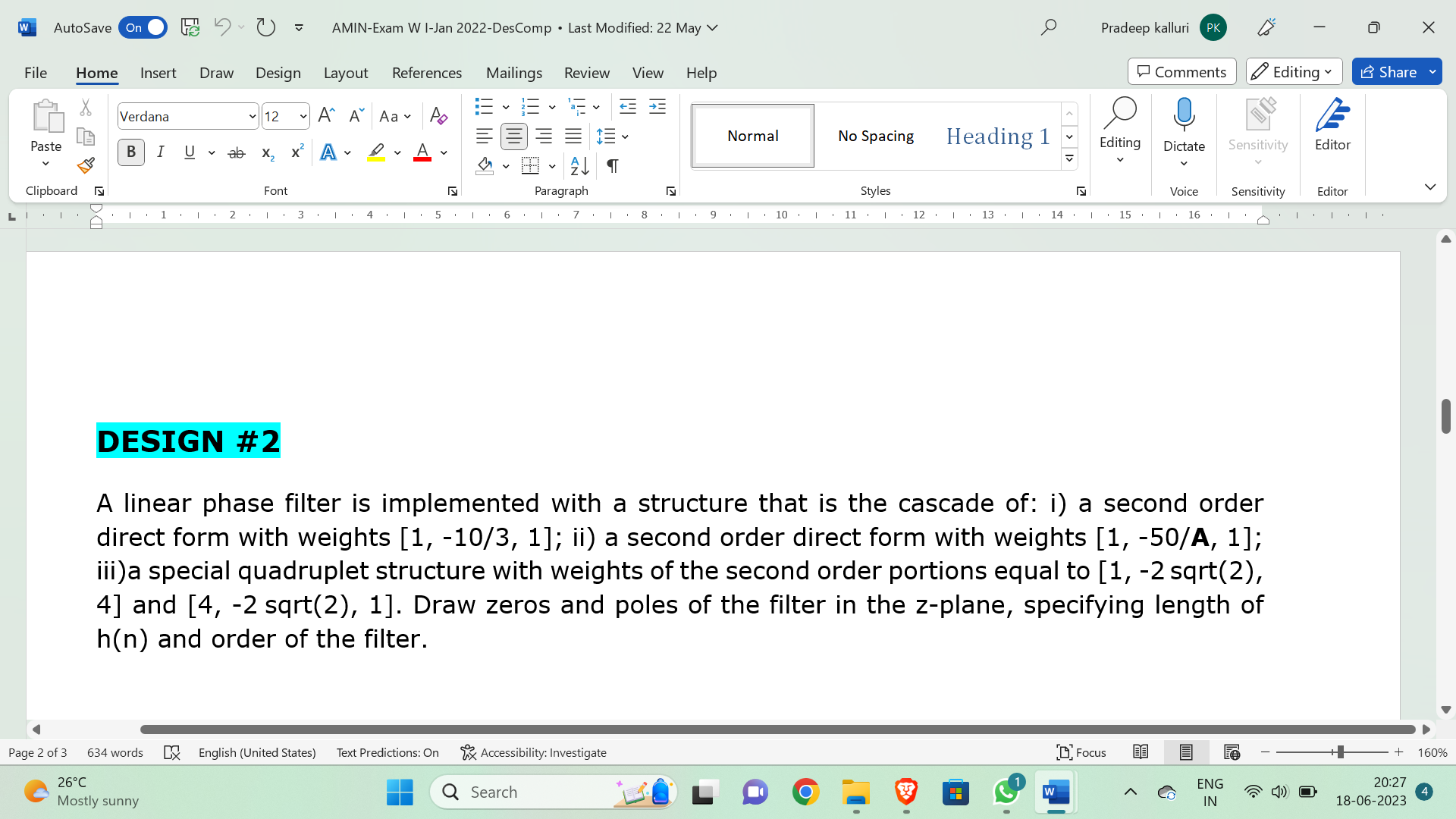
Task: Open the Editing mode dropdown
Action: (x=1294, y=72)
